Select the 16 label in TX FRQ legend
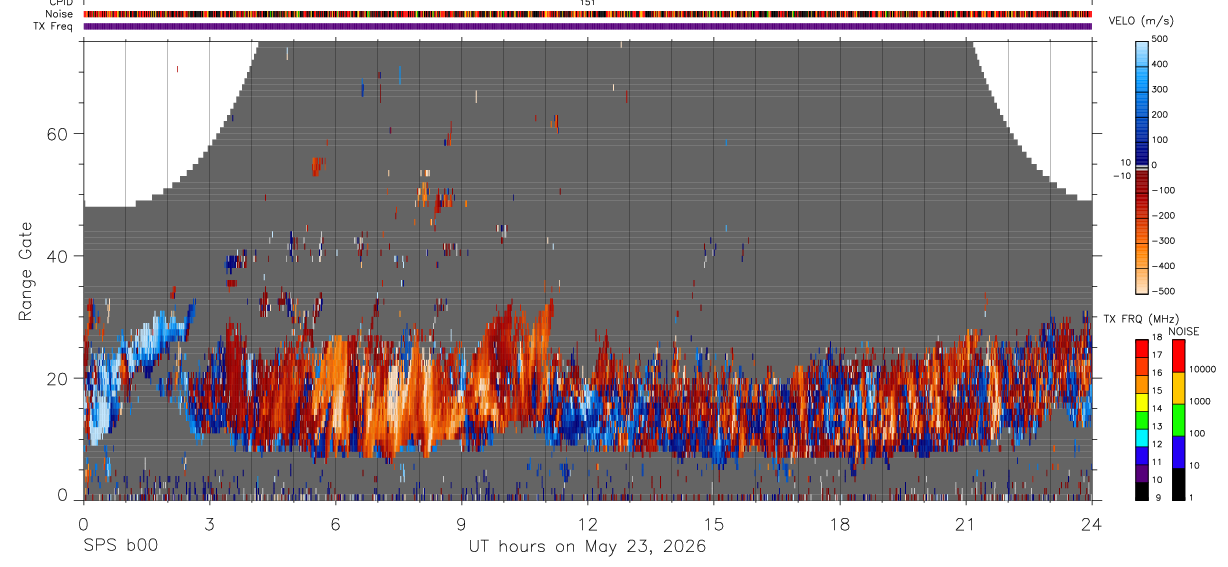 click(1156, 372)
